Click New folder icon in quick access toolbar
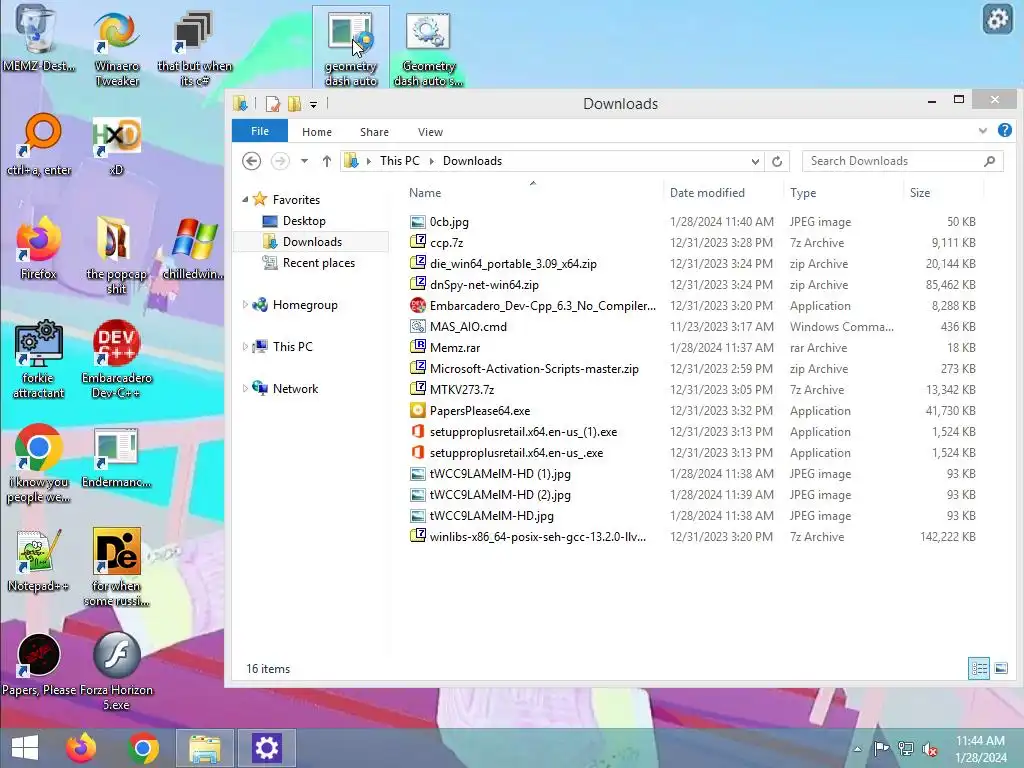The width and height of the screenshot is (1024, 768). [x=295, y=103]
